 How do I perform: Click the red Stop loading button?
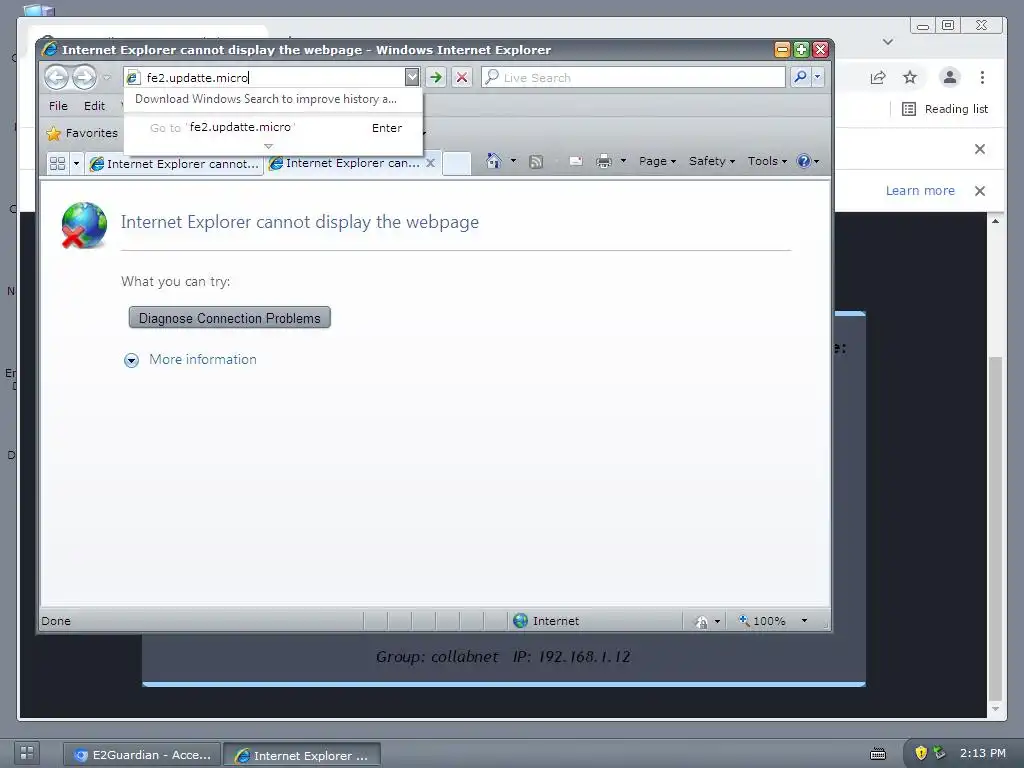tap(462, 78)
